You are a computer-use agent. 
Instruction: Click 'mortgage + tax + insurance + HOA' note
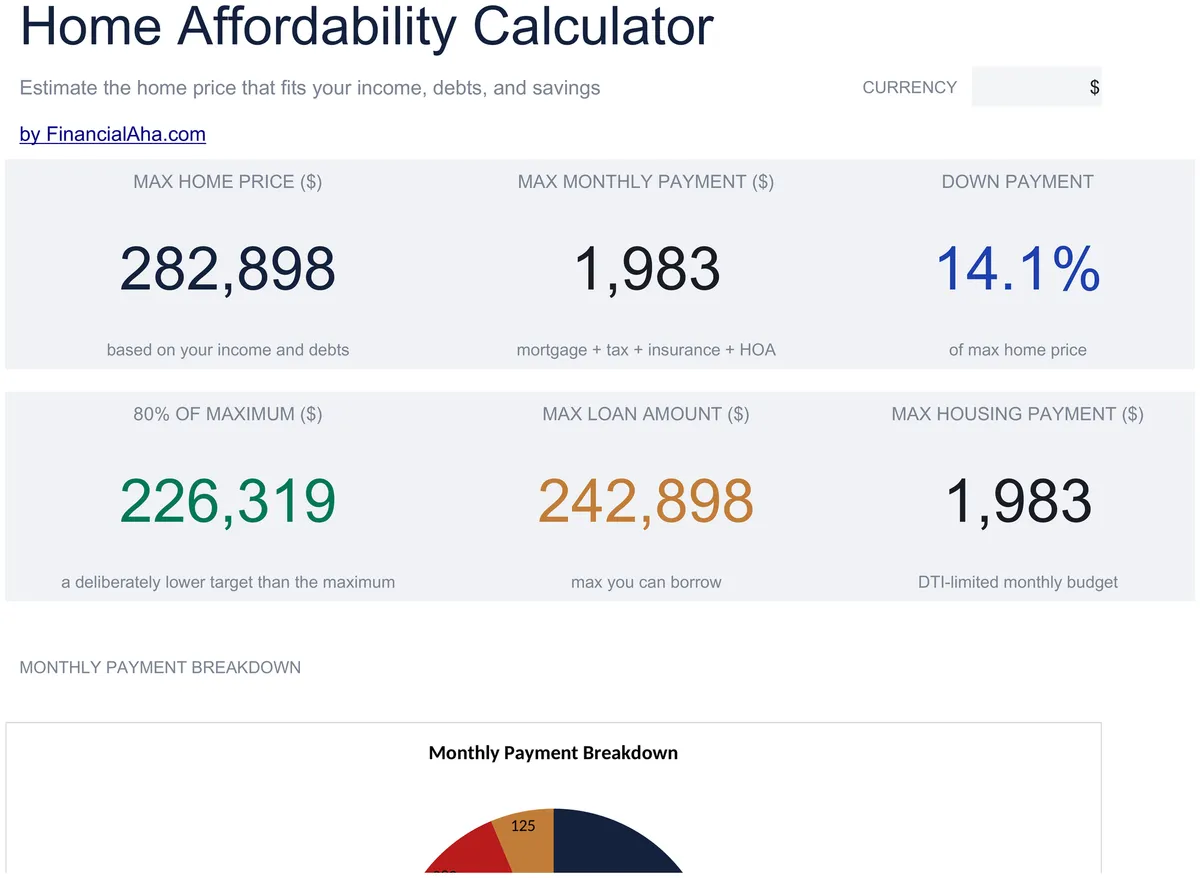point(646,350)
